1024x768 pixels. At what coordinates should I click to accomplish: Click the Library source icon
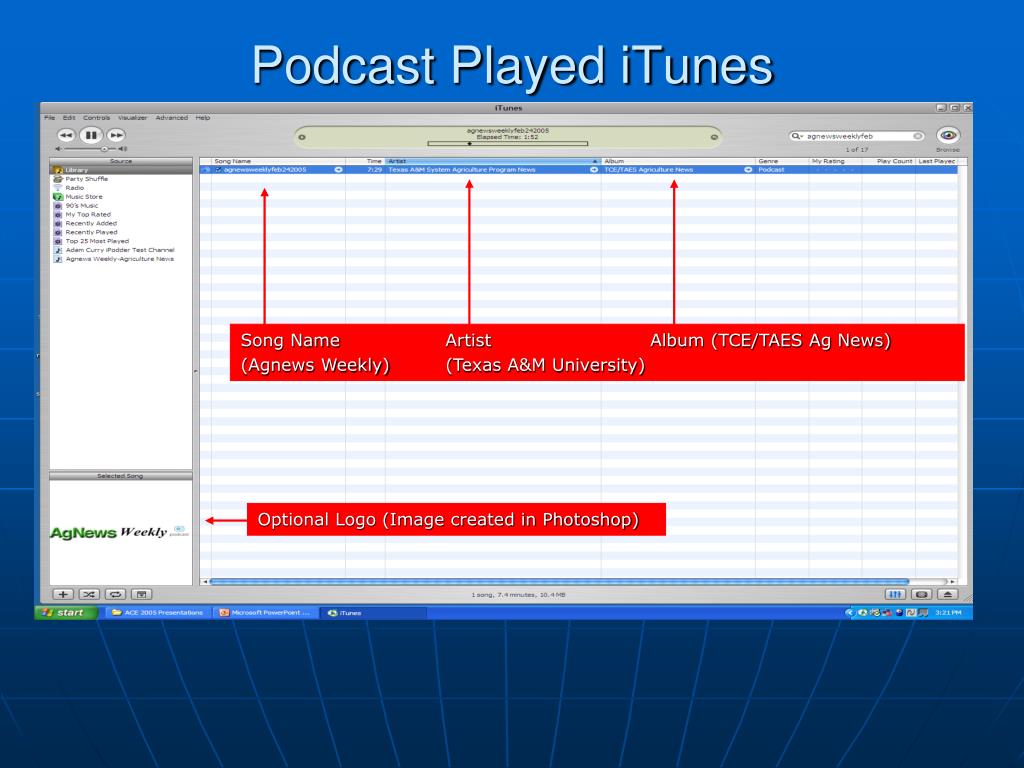(x=57, y=170)
